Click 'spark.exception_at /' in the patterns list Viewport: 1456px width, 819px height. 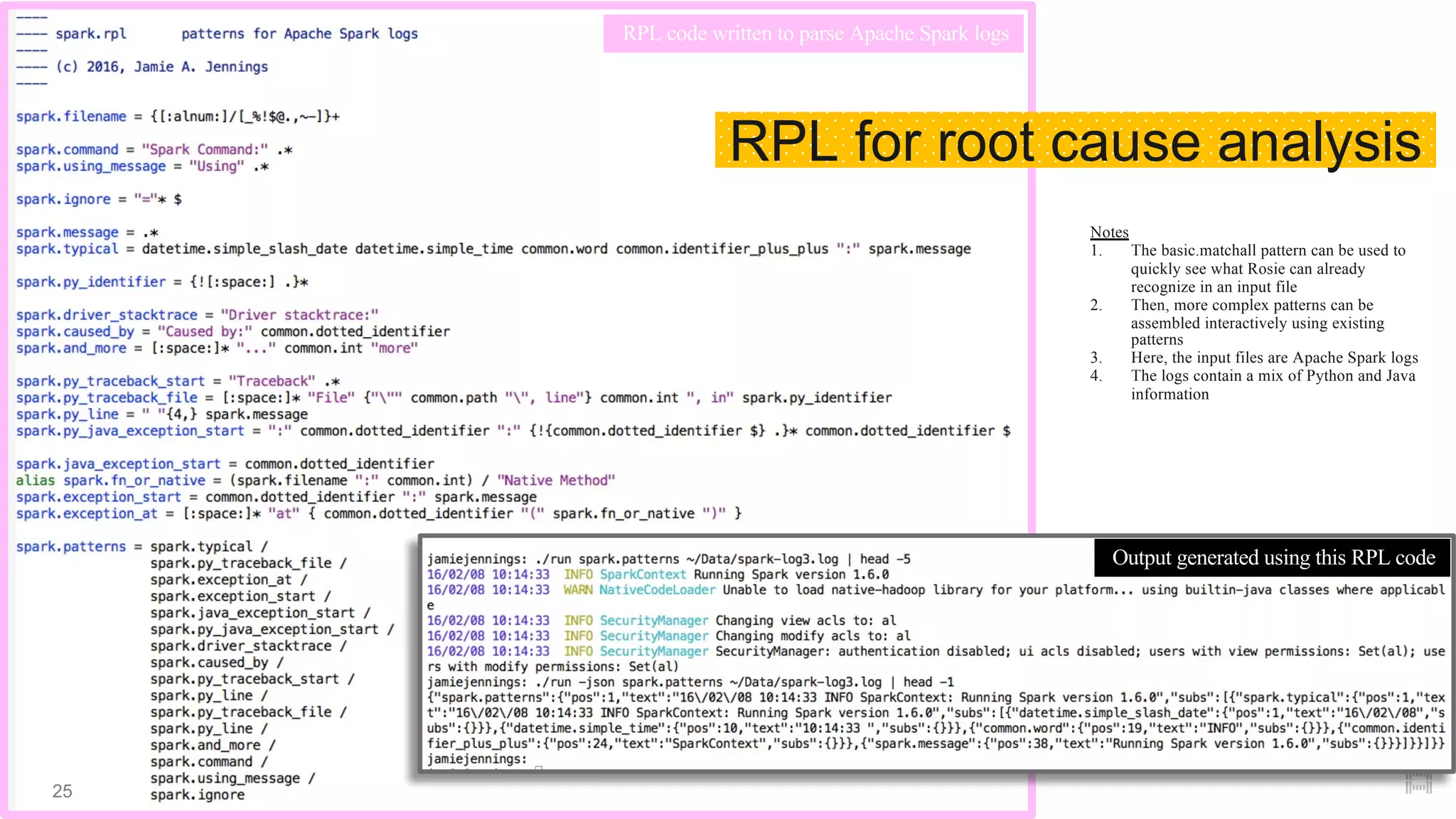click(229, 580)
